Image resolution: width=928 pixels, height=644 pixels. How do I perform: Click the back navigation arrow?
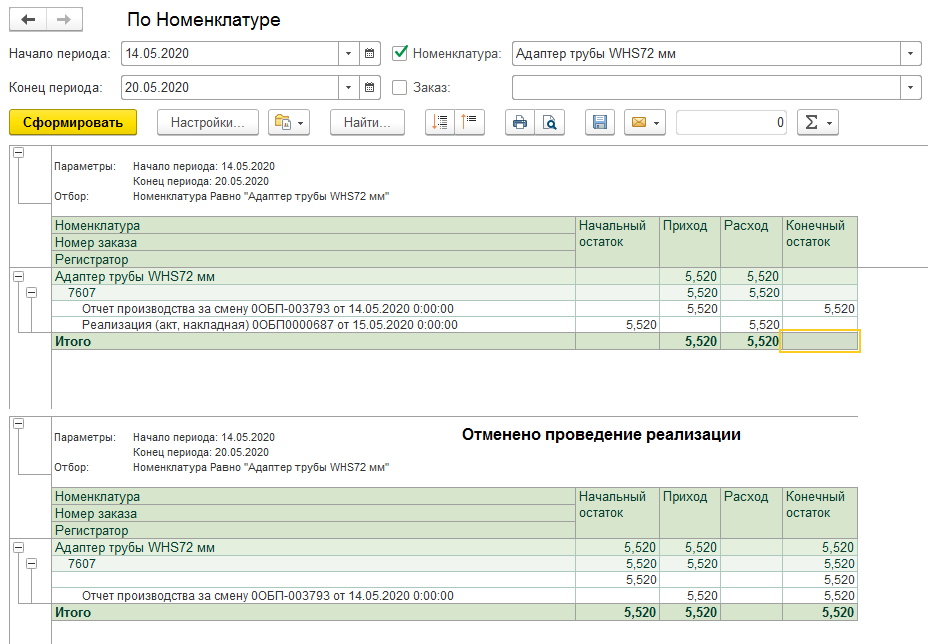point(28,20)
